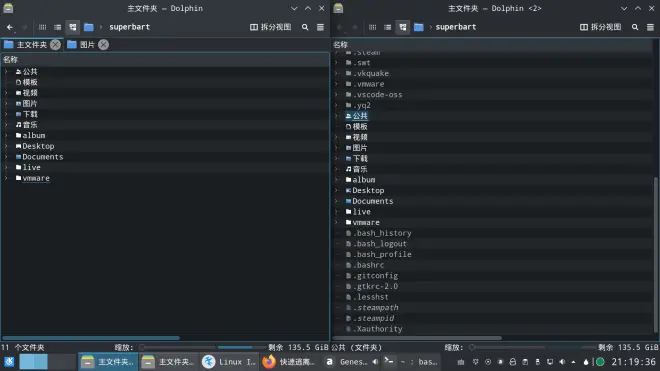
Task: Select .bash_profile file
Action: (x=378, y=254)
